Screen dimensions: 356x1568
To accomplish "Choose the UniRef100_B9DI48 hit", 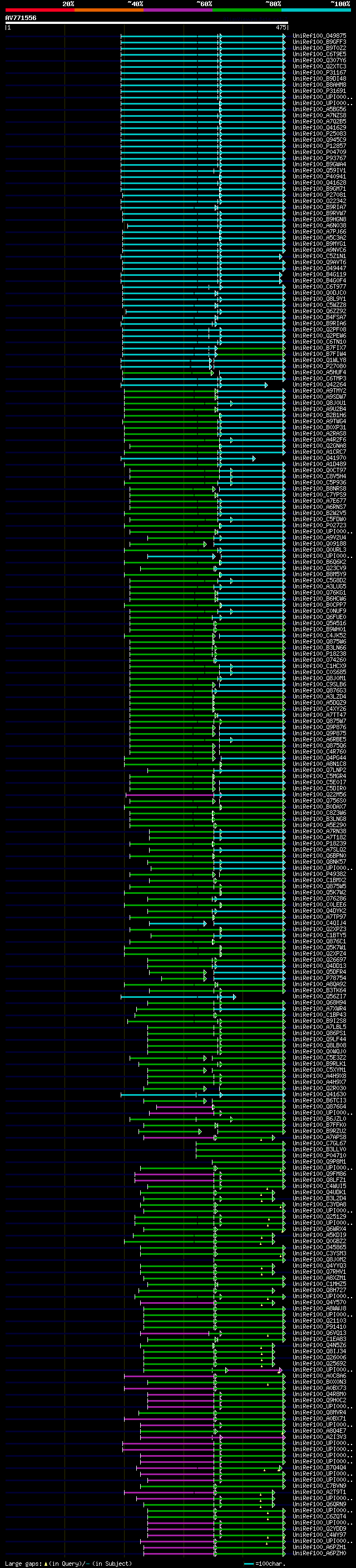I will click(x=319, y=78).
